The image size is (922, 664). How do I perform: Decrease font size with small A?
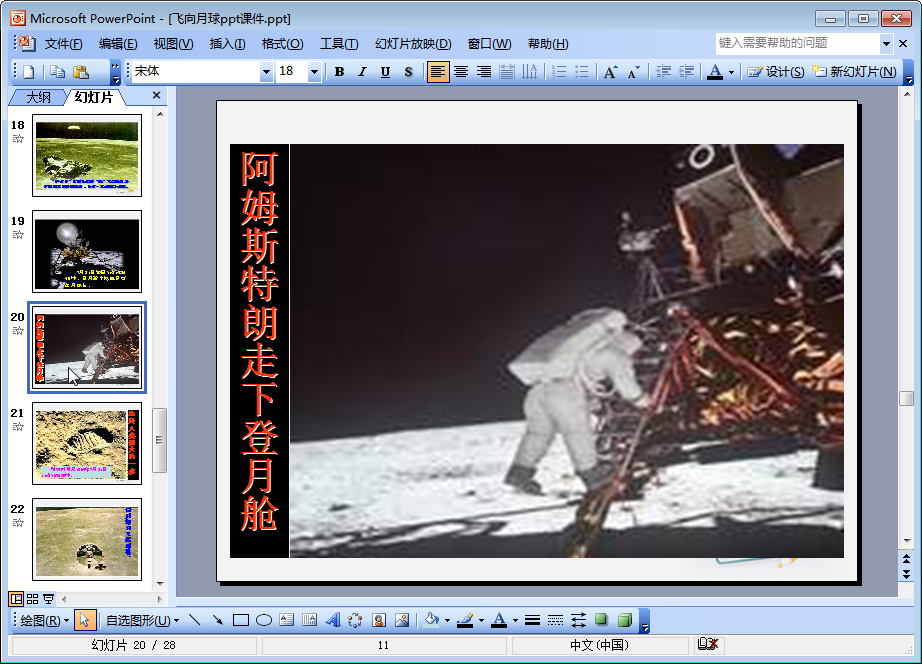tap(634, 72)
